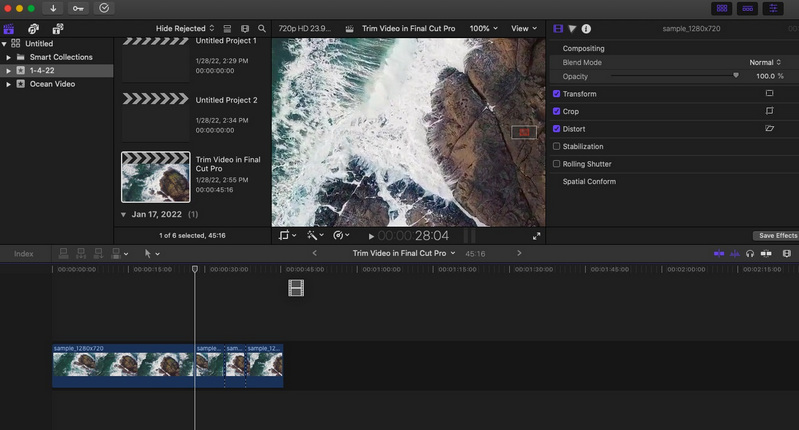Expand the Ocean Video event
Screen dimensions: 799x430
tap(8, 84)
